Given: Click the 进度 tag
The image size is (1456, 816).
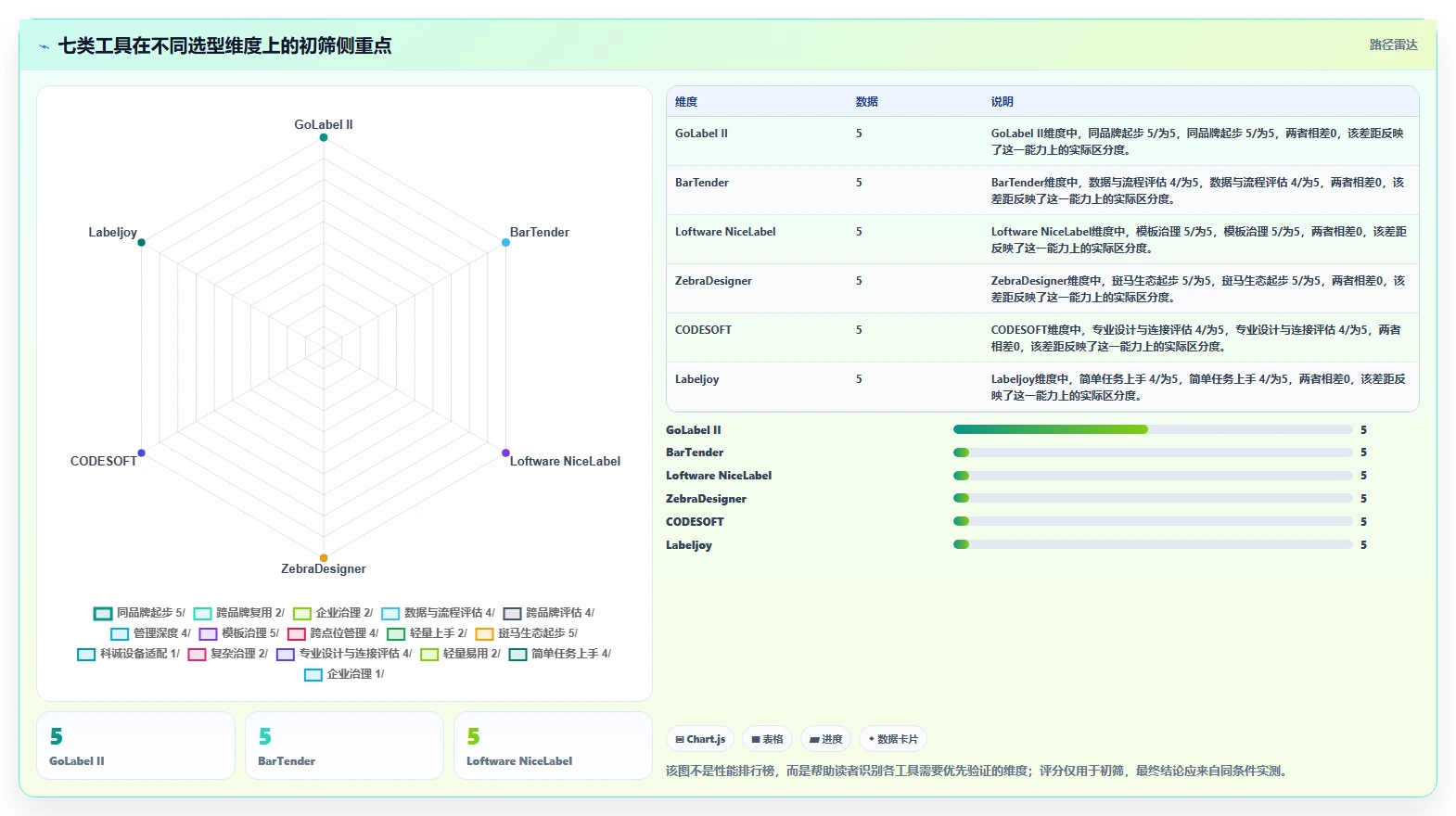Looking at the screenshot, I should (825, 739).
